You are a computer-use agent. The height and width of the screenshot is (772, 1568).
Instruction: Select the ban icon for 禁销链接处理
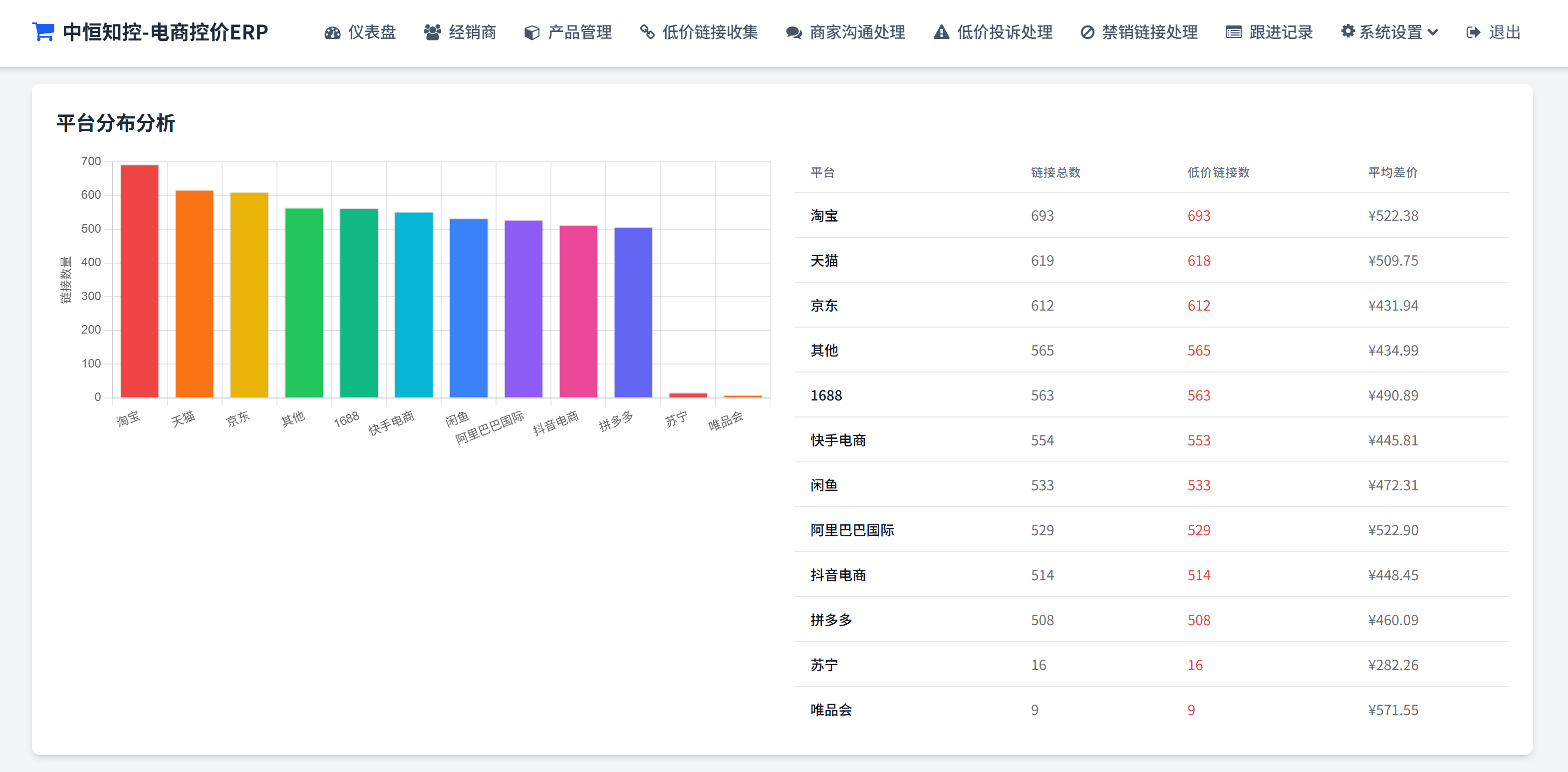click(x=1087, y=33)
